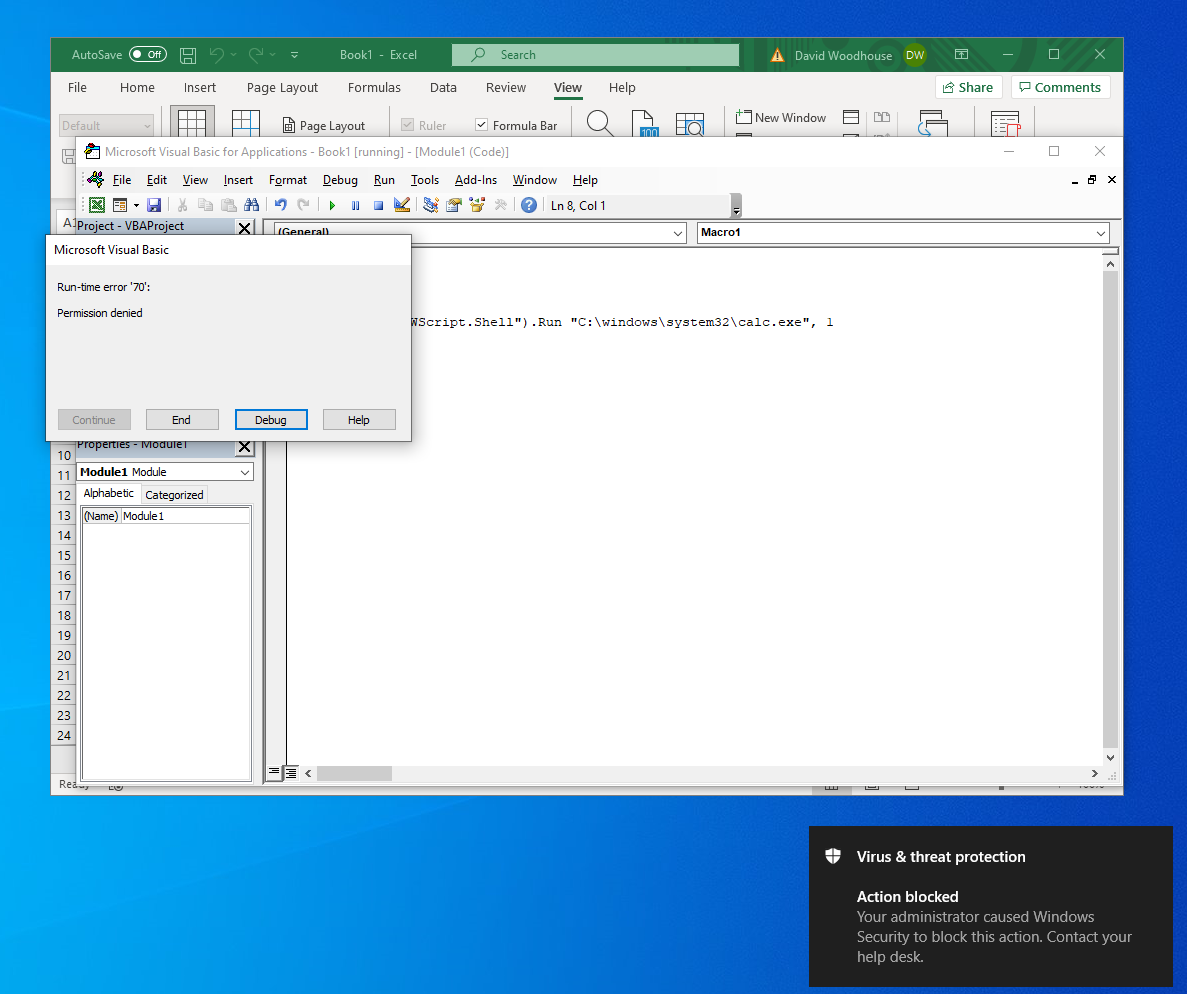This screenshot has height=994, width=1187.
Task: Click Debug in the run-time error dialog
Action: click(x=271, y=419)
